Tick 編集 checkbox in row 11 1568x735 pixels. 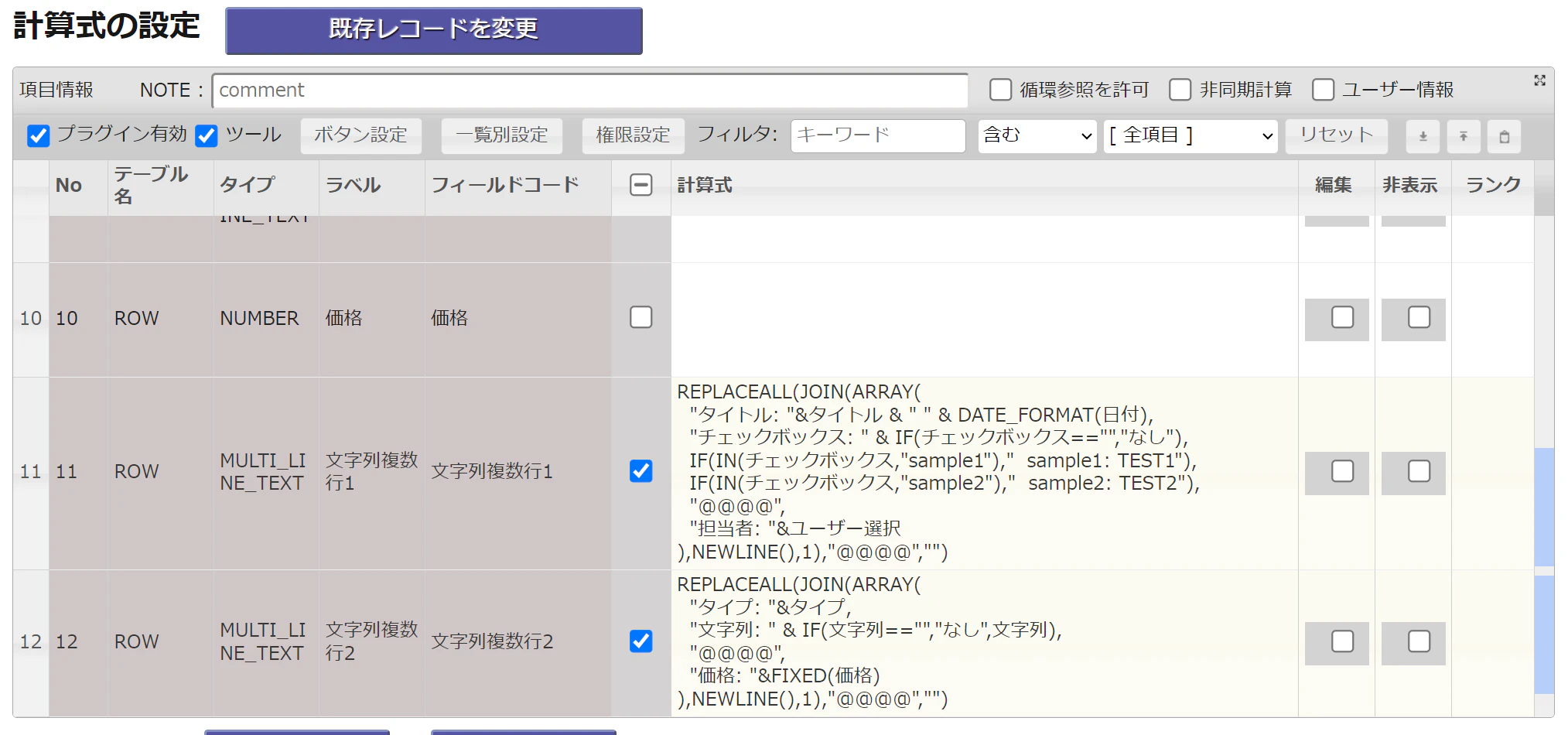tap(1342, 471)
